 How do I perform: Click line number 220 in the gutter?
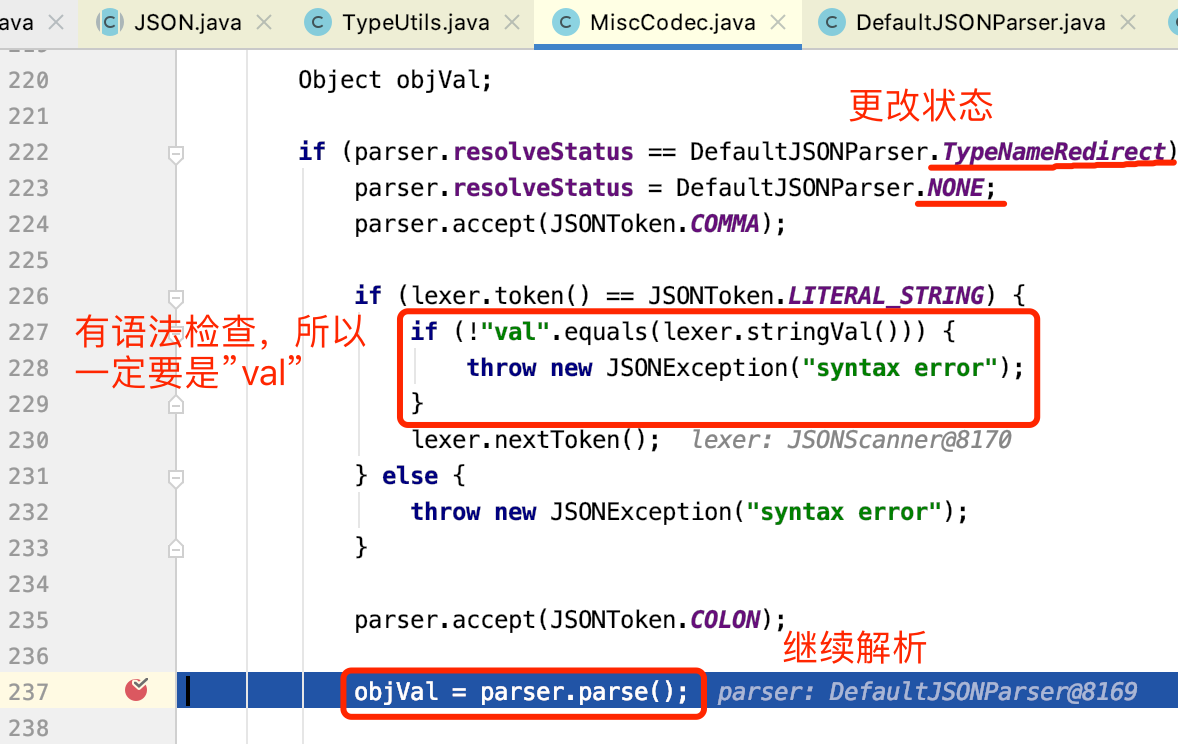click(29, 80)
